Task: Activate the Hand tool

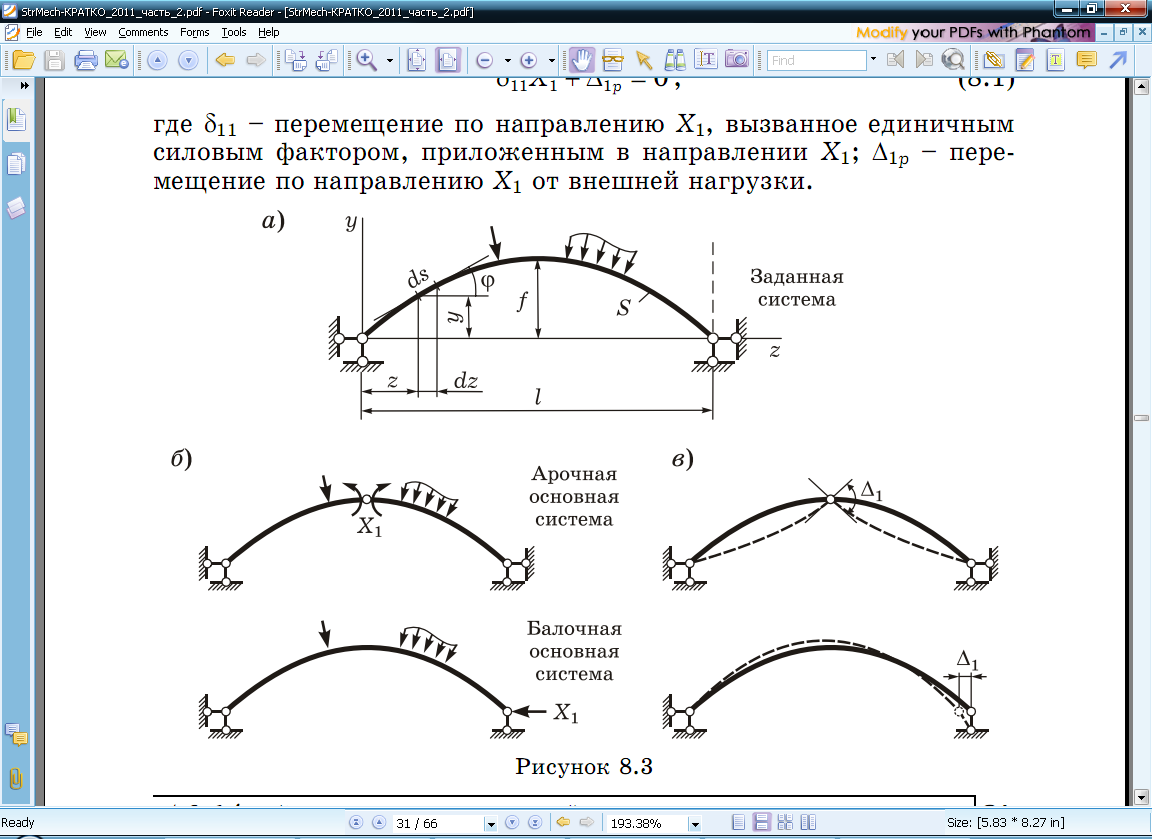Action: [x=582, y=60]
